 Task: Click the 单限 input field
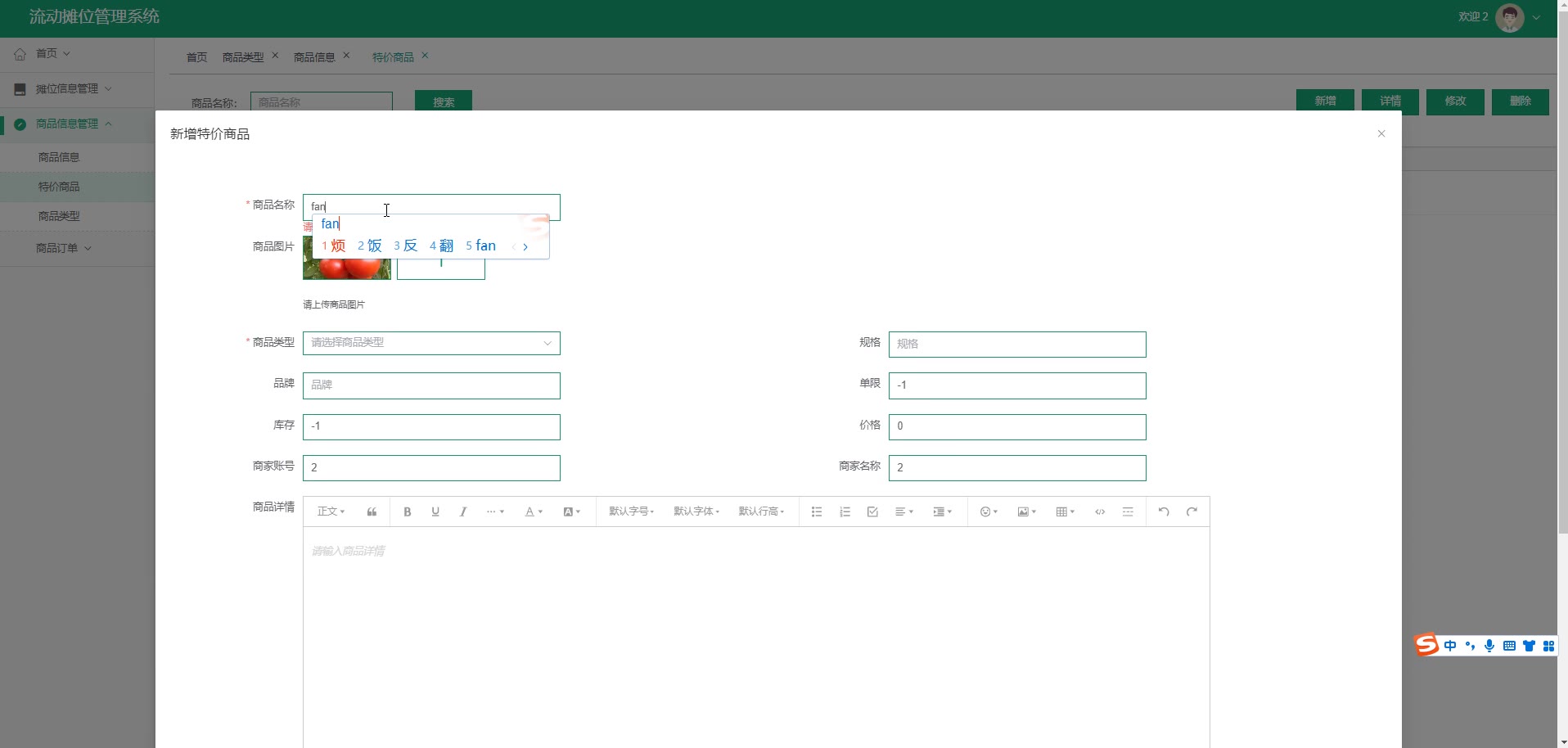1017,385
